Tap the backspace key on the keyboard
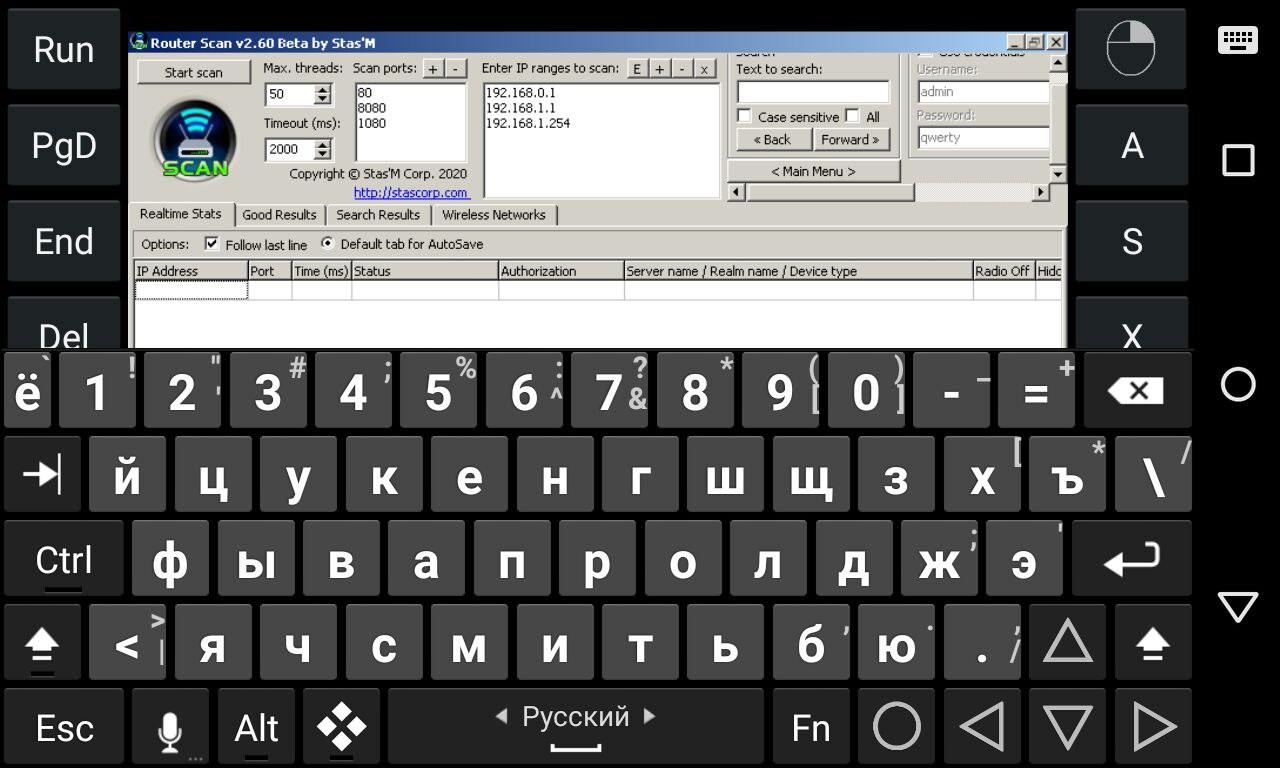Screen dimensions: 1280x768 click(x=1137, y=391)
